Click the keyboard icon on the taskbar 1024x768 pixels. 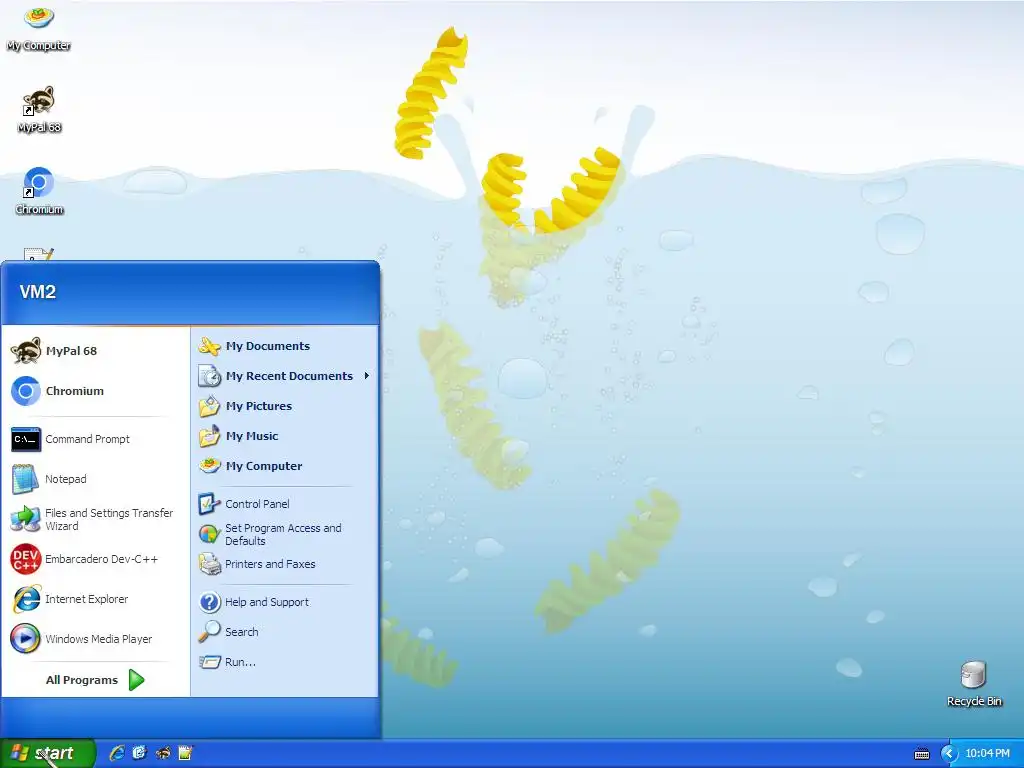pyautogui.click(x=921, y=754)
